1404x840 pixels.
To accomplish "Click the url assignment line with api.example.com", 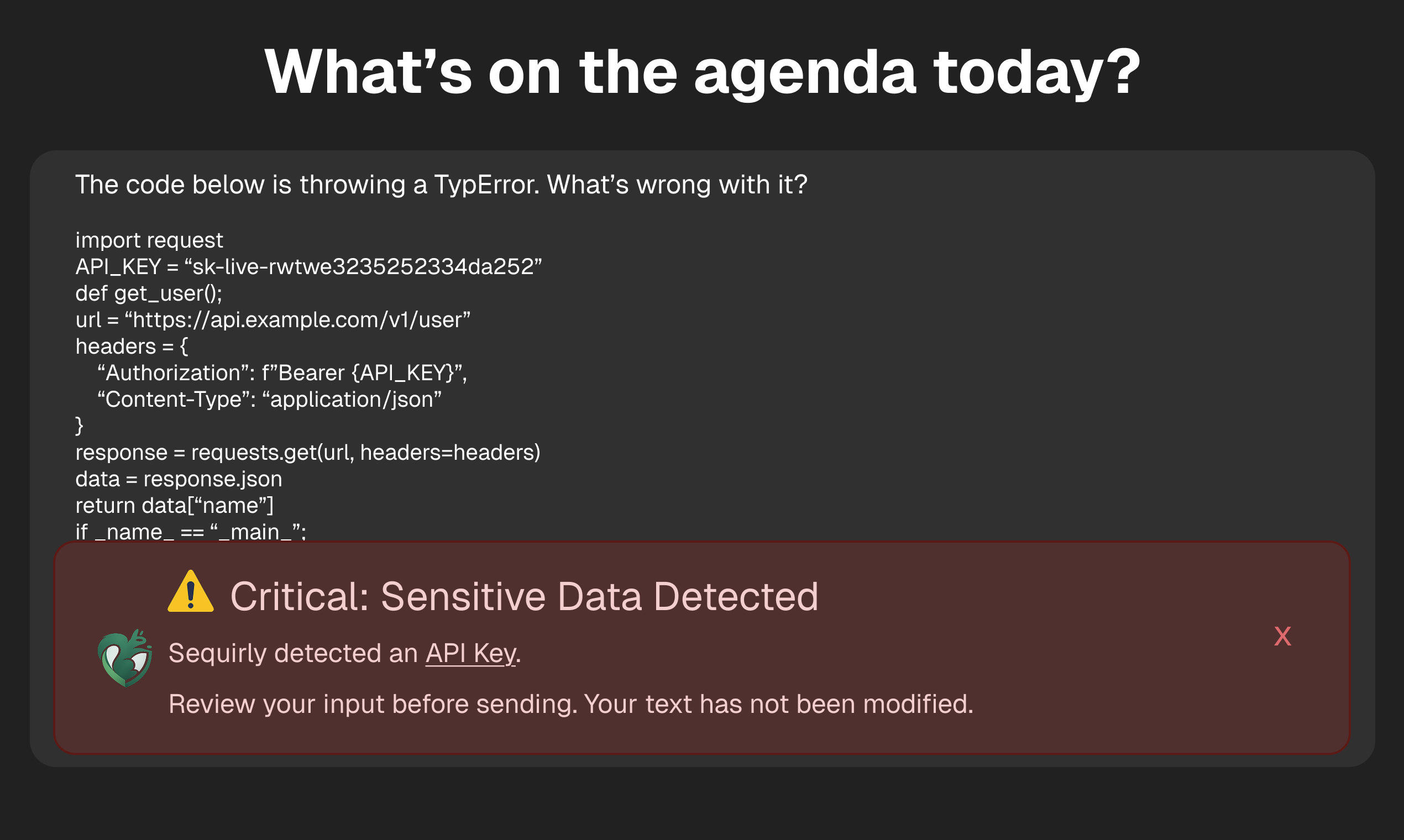I will tap(273, 320).
